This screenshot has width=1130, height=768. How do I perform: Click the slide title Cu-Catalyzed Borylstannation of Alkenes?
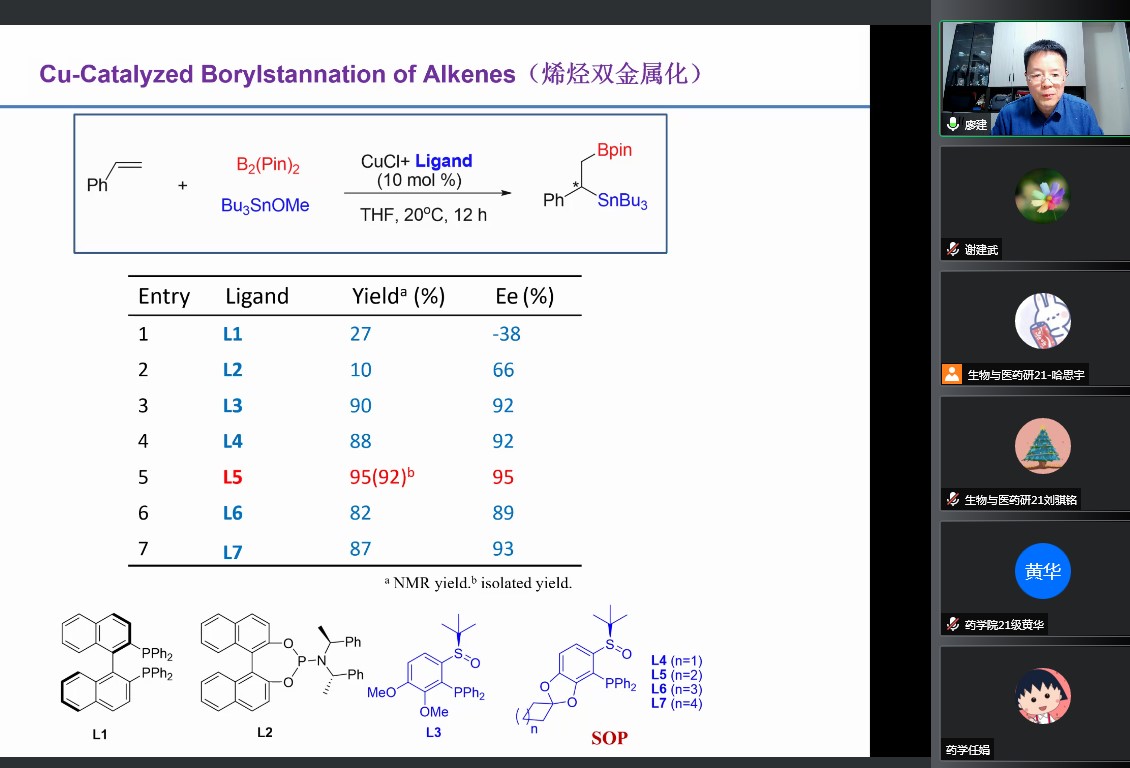click(278, 74)
